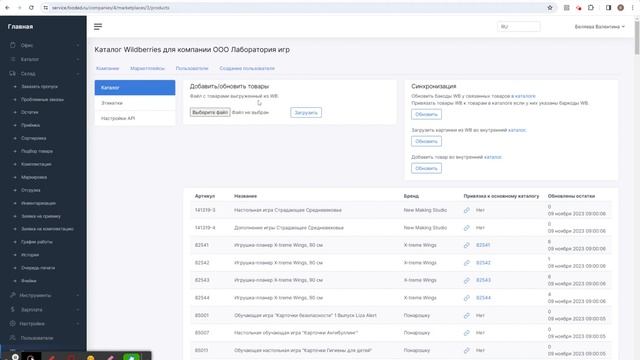Open the Создание пользователя tab
The height and width of the screenshot is (360, 640).
[x=247, y=68]
